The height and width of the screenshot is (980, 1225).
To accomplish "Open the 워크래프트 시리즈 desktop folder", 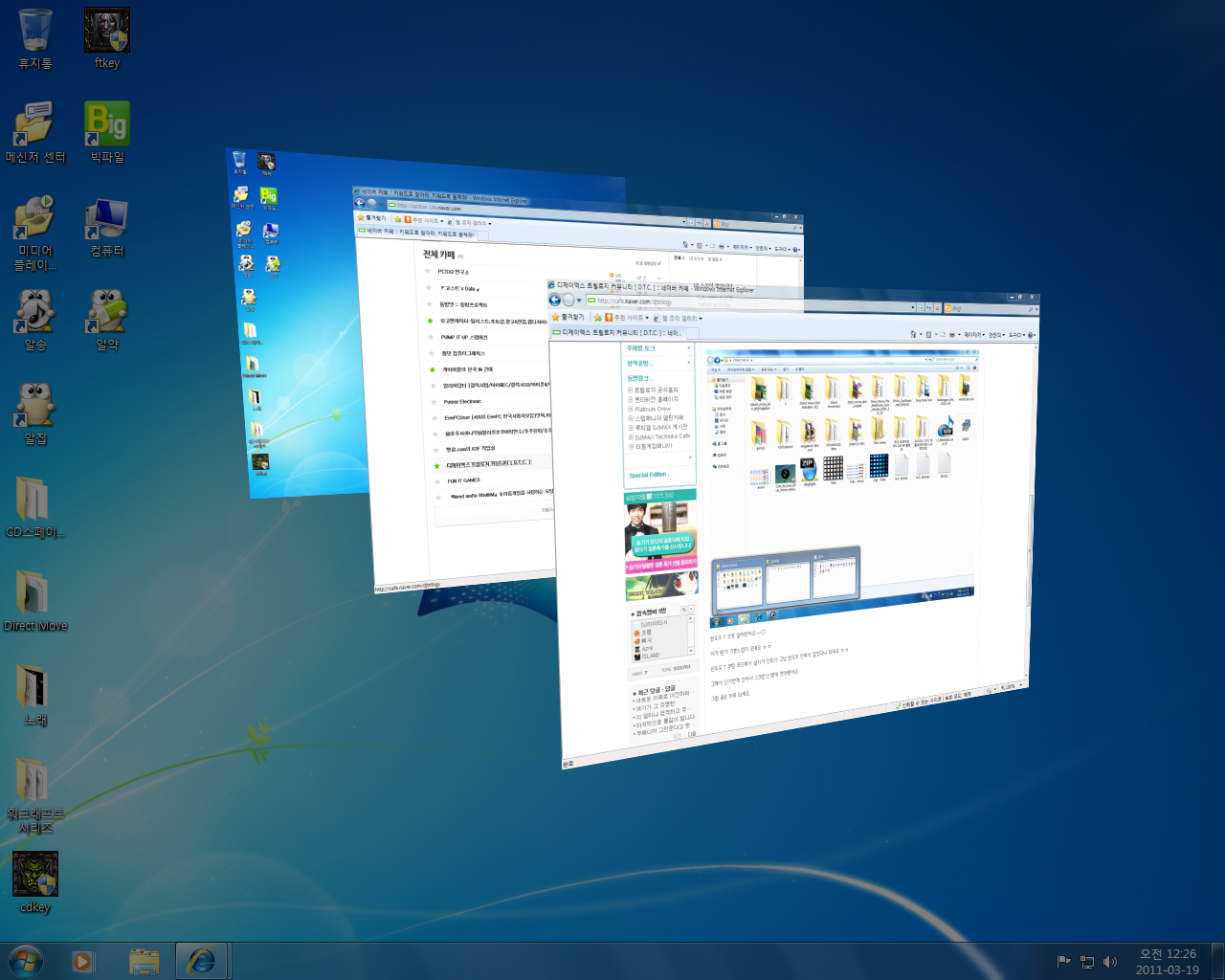I will 35,796.
